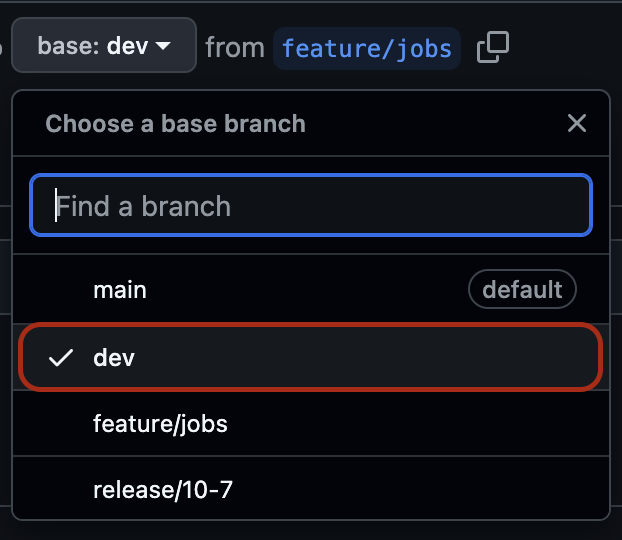The image size is (622, 540).
Task: Click the Choose a base branch heading
Action: click(176, 124)
